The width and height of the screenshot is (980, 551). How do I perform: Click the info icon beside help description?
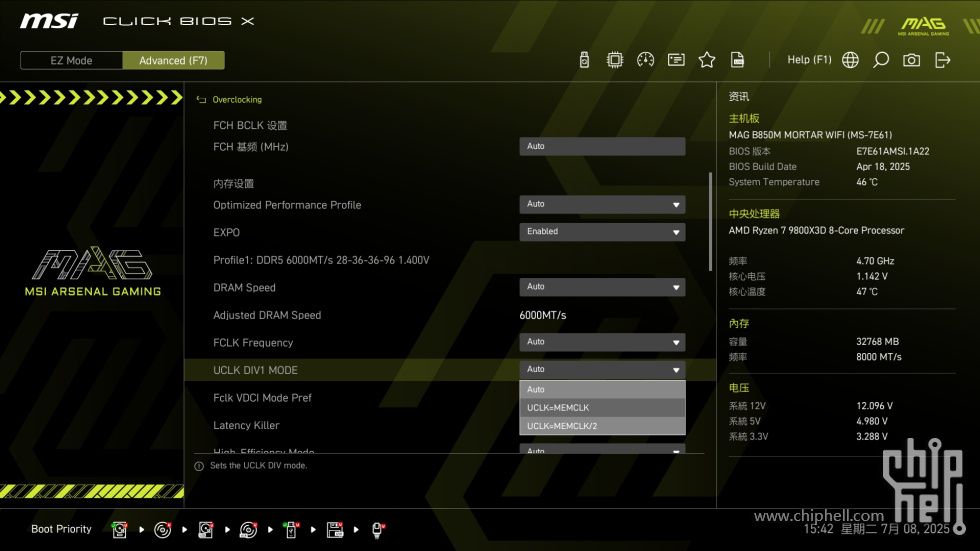tap(199, 466)
